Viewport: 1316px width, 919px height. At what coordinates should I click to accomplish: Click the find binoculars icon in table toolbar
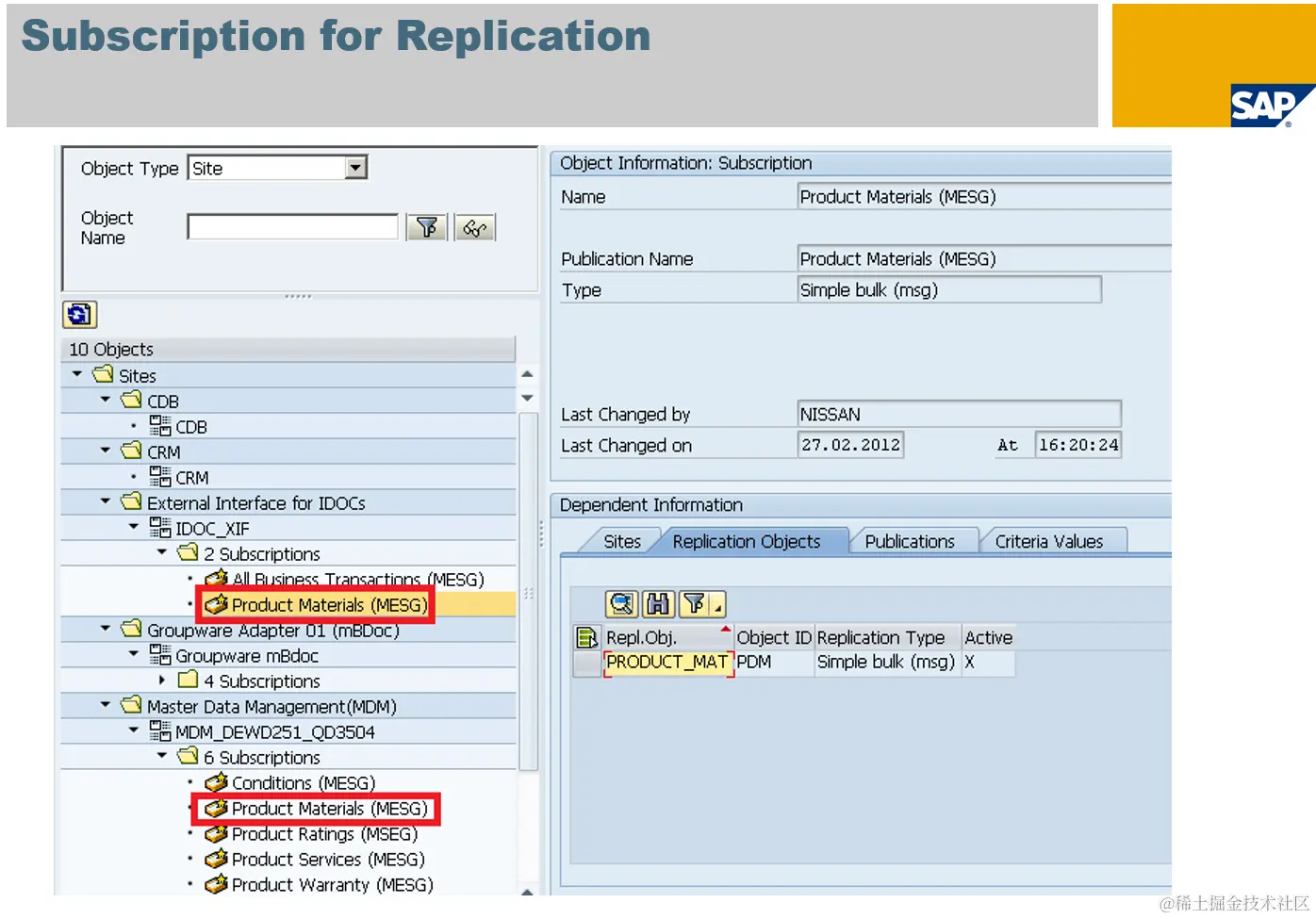point(658,603)
